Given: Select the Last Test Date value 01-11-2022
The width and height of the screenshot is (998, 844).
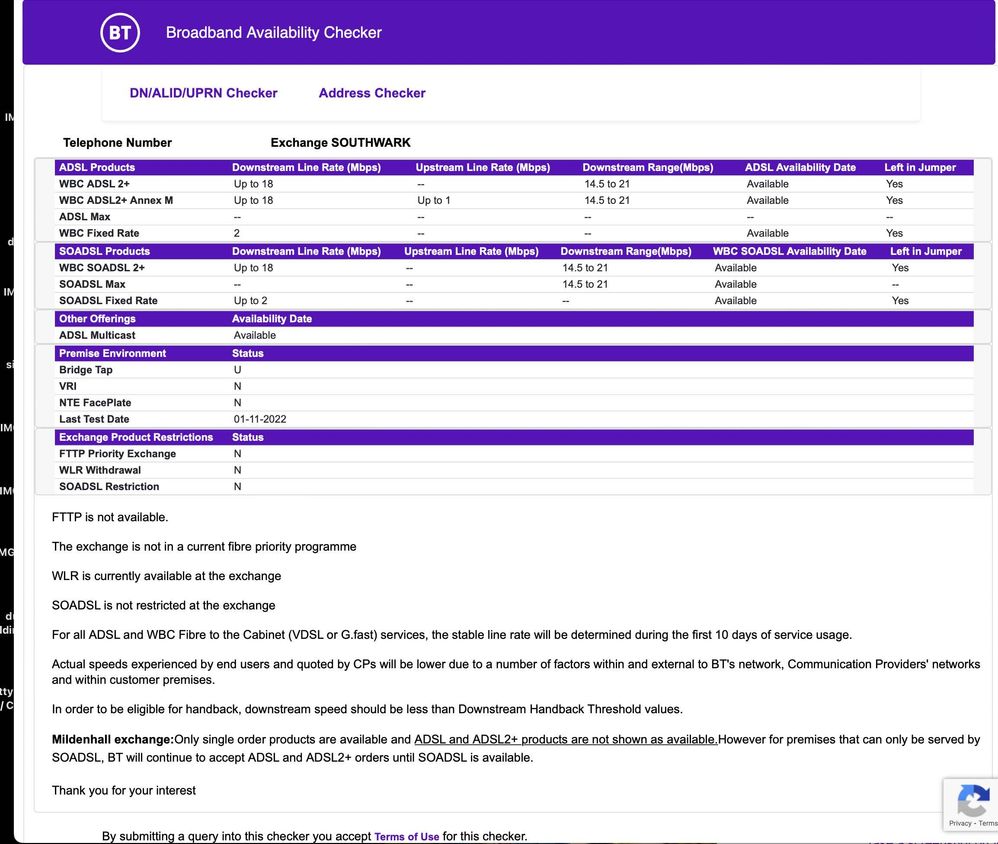Looking at the screenshot, I should [x=260, y=420].
